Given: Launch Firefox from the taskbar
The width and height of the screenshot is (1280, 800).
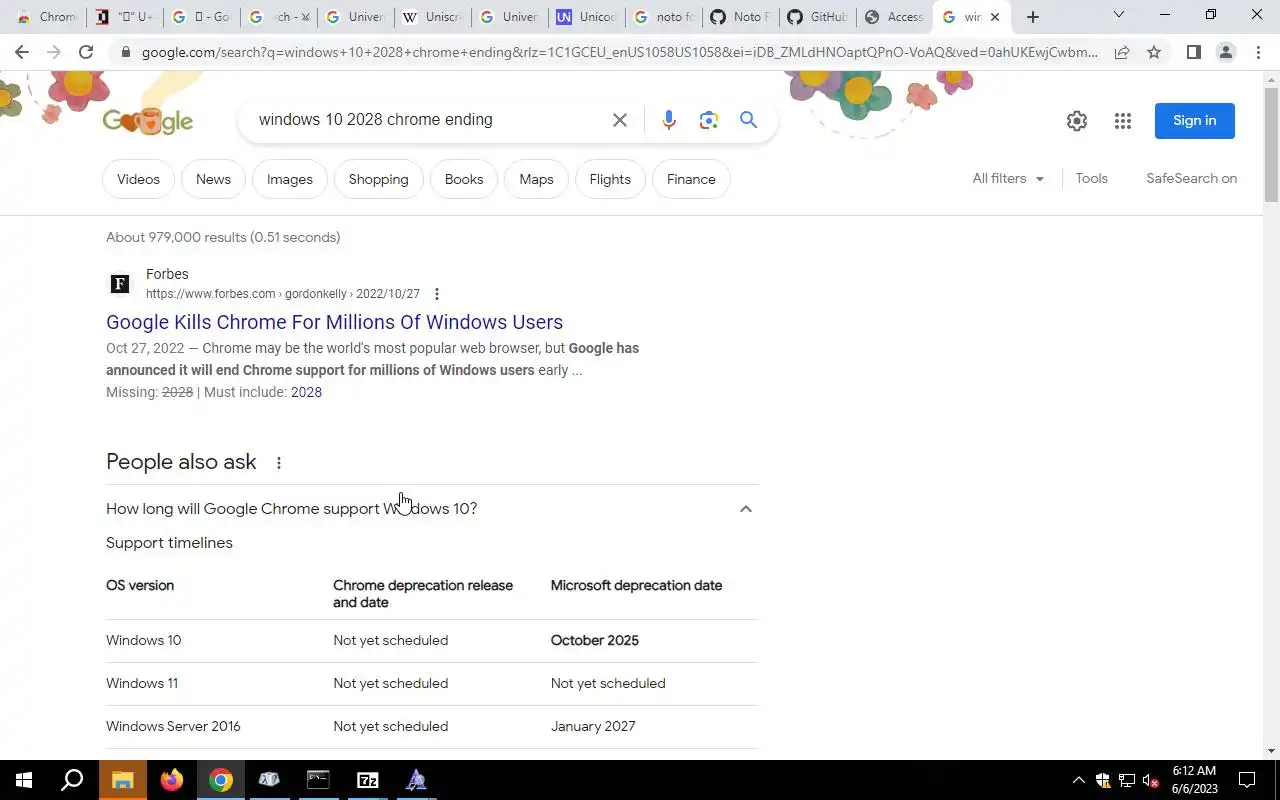Looking at the screenshot, I should click(171, 780).
